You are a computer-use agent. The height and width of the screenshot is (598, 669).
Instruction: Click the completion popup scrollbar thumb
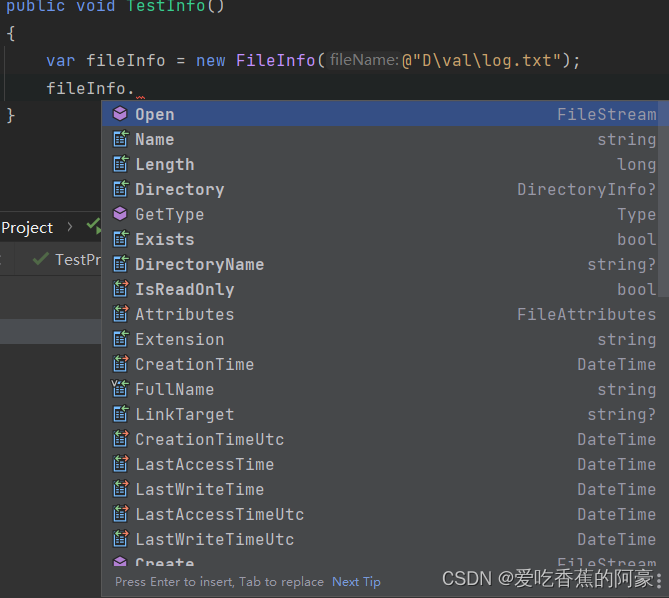(x=663, y=199)
